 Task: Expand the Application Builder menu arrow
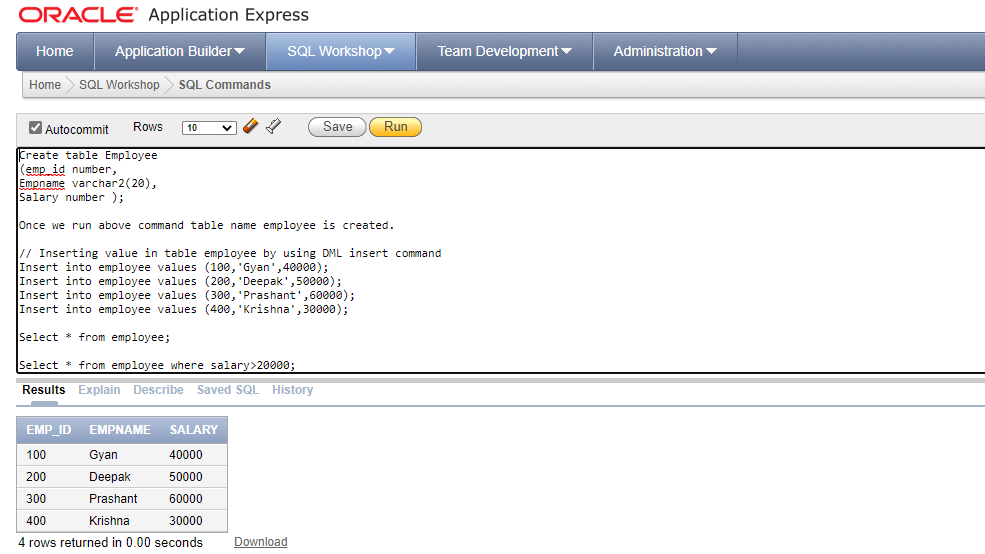click(x=239, y=52)
